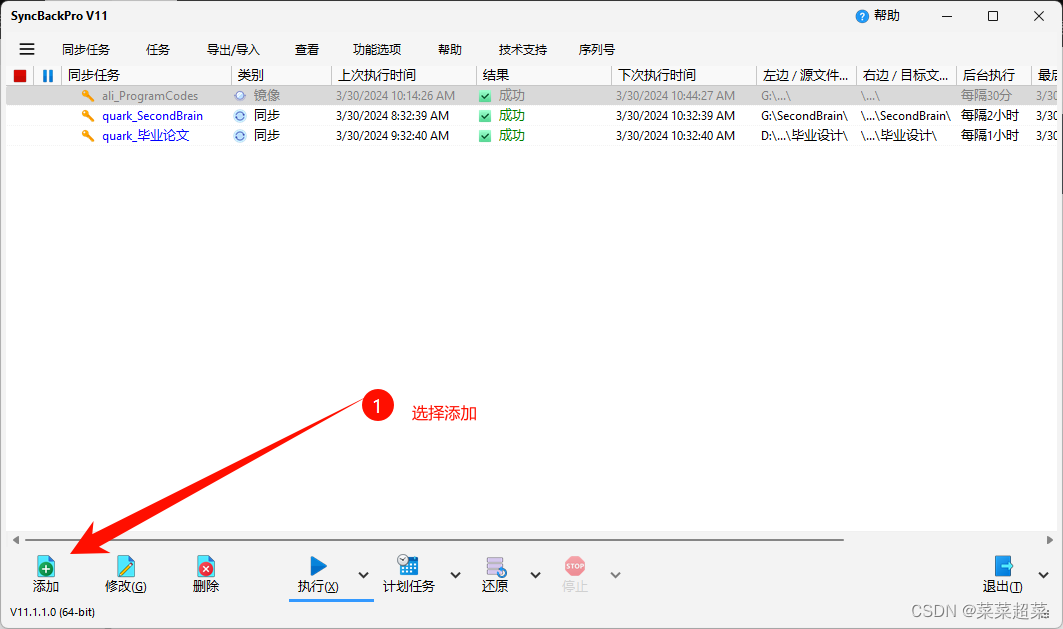Click the horizontal scrollbar left arrow
Viewport: 1063px width, 629px height.
[x=16, y=540]
